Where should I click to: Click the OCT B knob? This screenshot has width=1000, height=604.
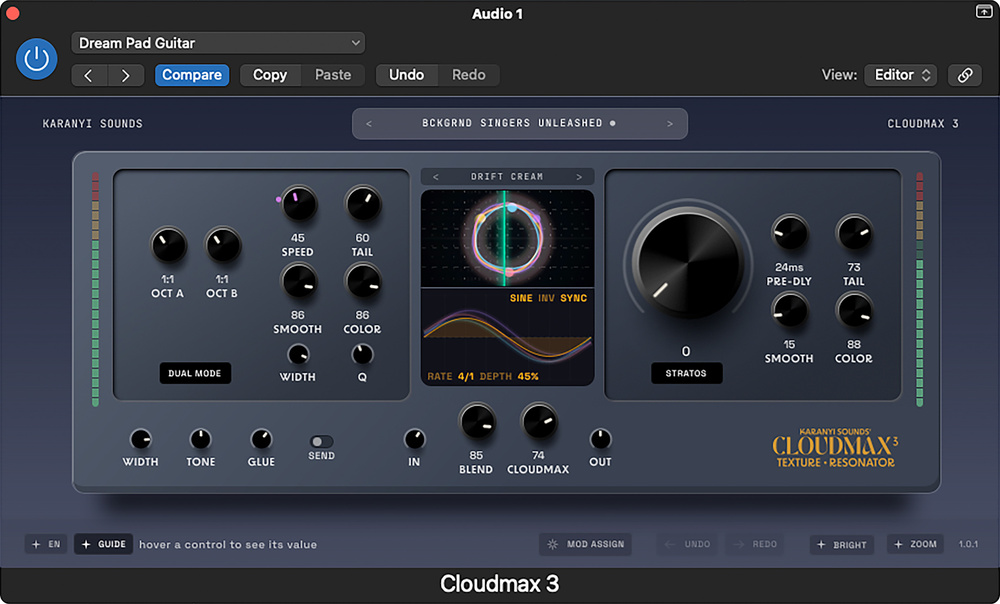(x=223, y=246)
